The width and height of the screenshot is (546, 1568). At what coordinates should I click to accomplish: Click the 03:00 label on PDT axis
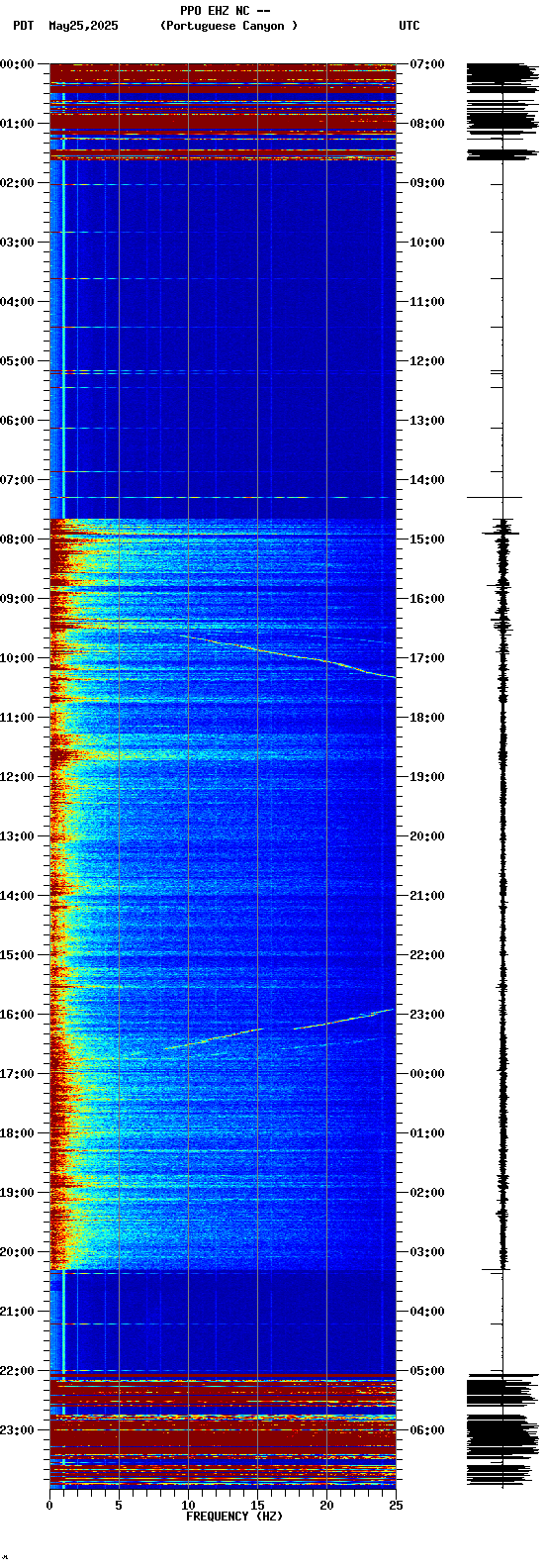click(x=17, y=243)
